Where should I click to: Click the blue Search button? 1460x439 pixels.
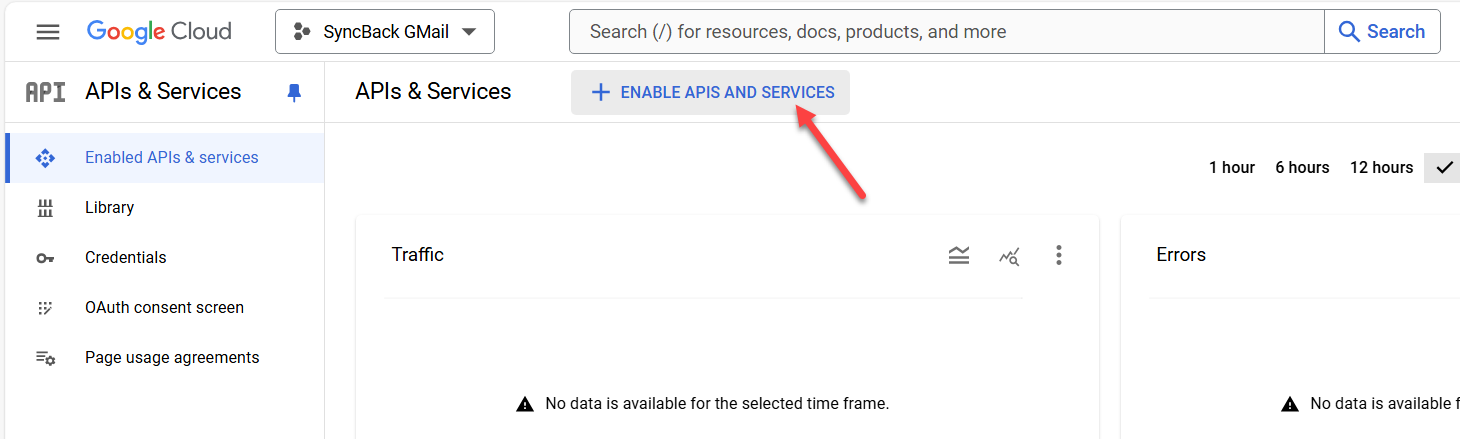[1382, 32]
